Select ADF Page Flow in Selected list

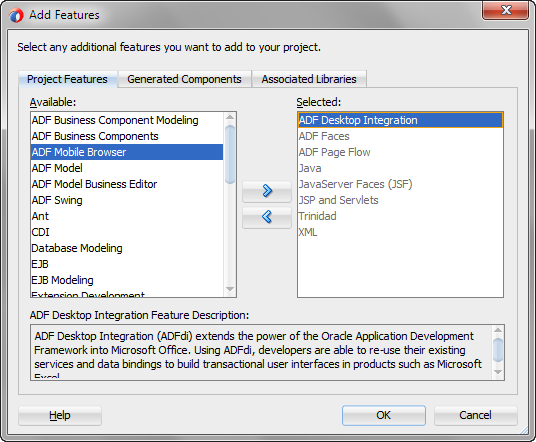pos(400,152)
